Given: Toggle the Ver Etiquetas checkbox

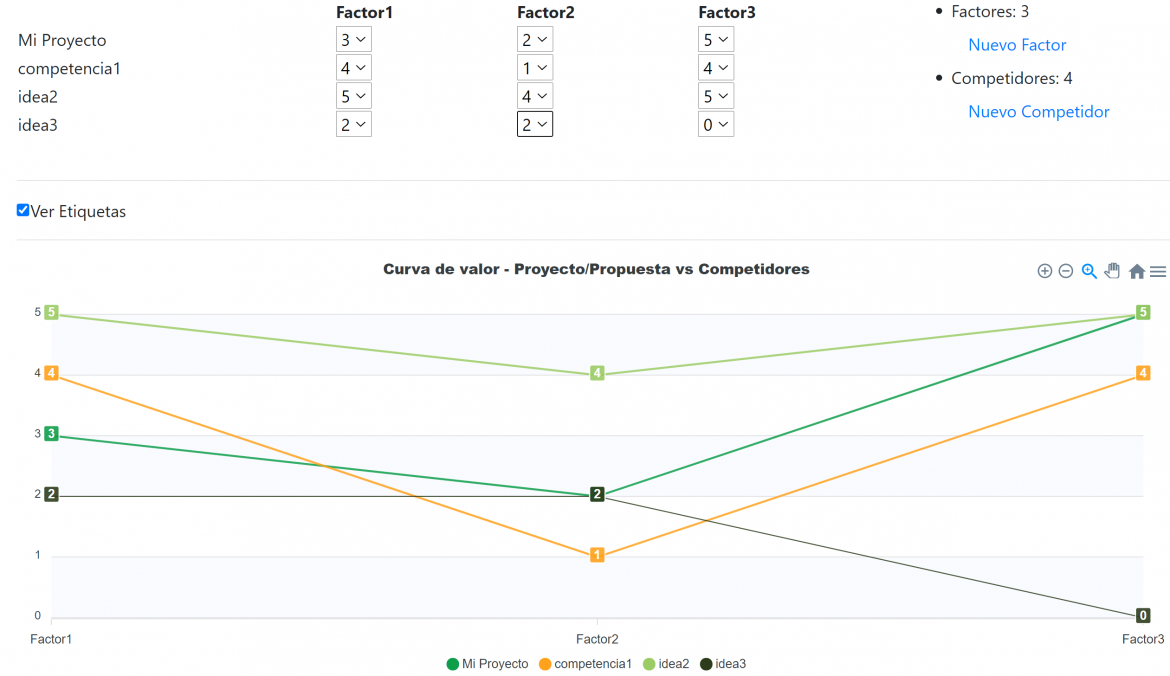Looking at the screenshot, I should (x=23, y=210).
